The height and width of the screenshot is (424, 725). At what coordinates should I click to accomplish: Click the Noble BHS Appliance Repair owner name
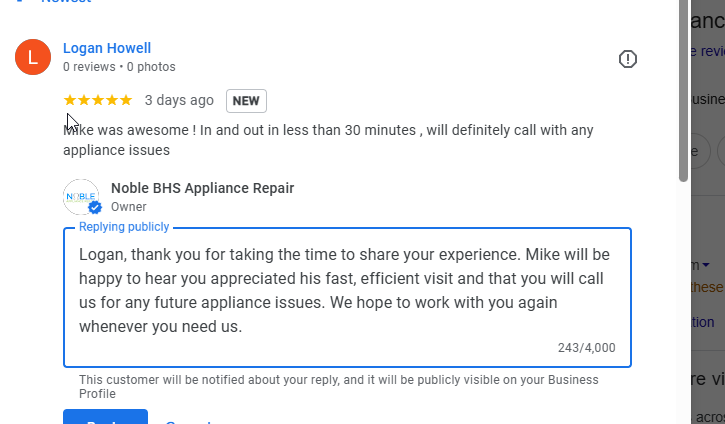click(x=202, y=188)
